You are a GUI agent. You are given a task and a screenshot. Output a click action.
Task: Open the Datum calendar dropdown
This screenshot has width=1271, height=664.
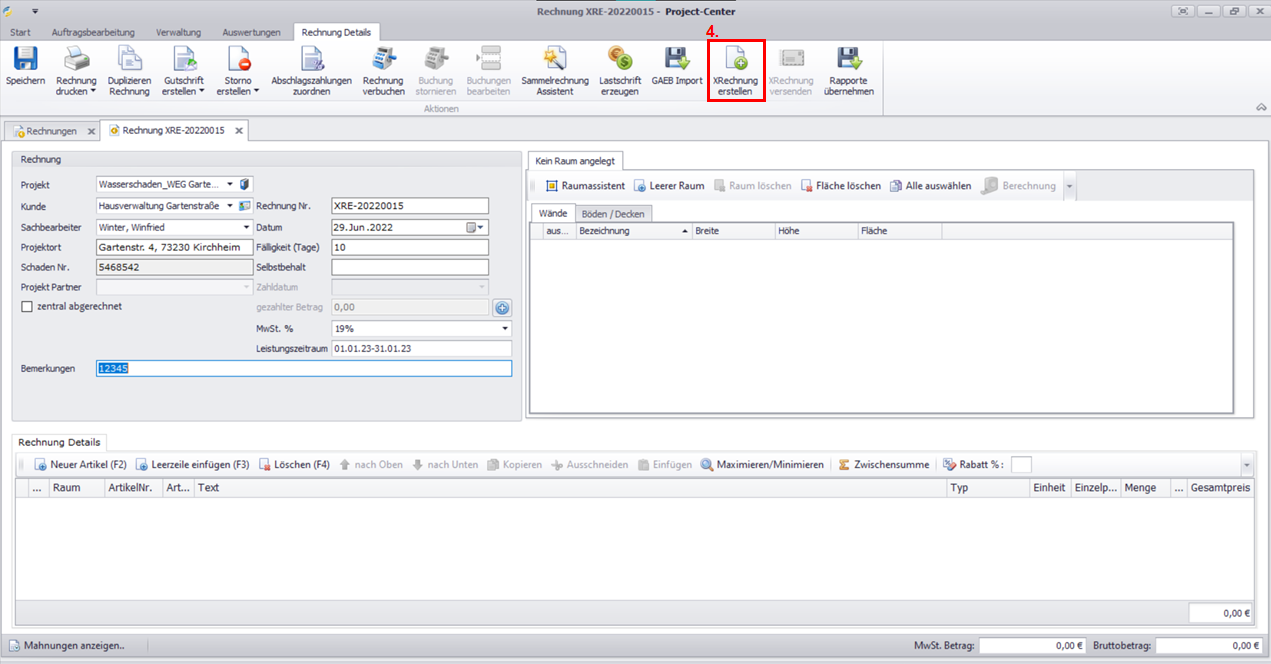coord(480,228)
